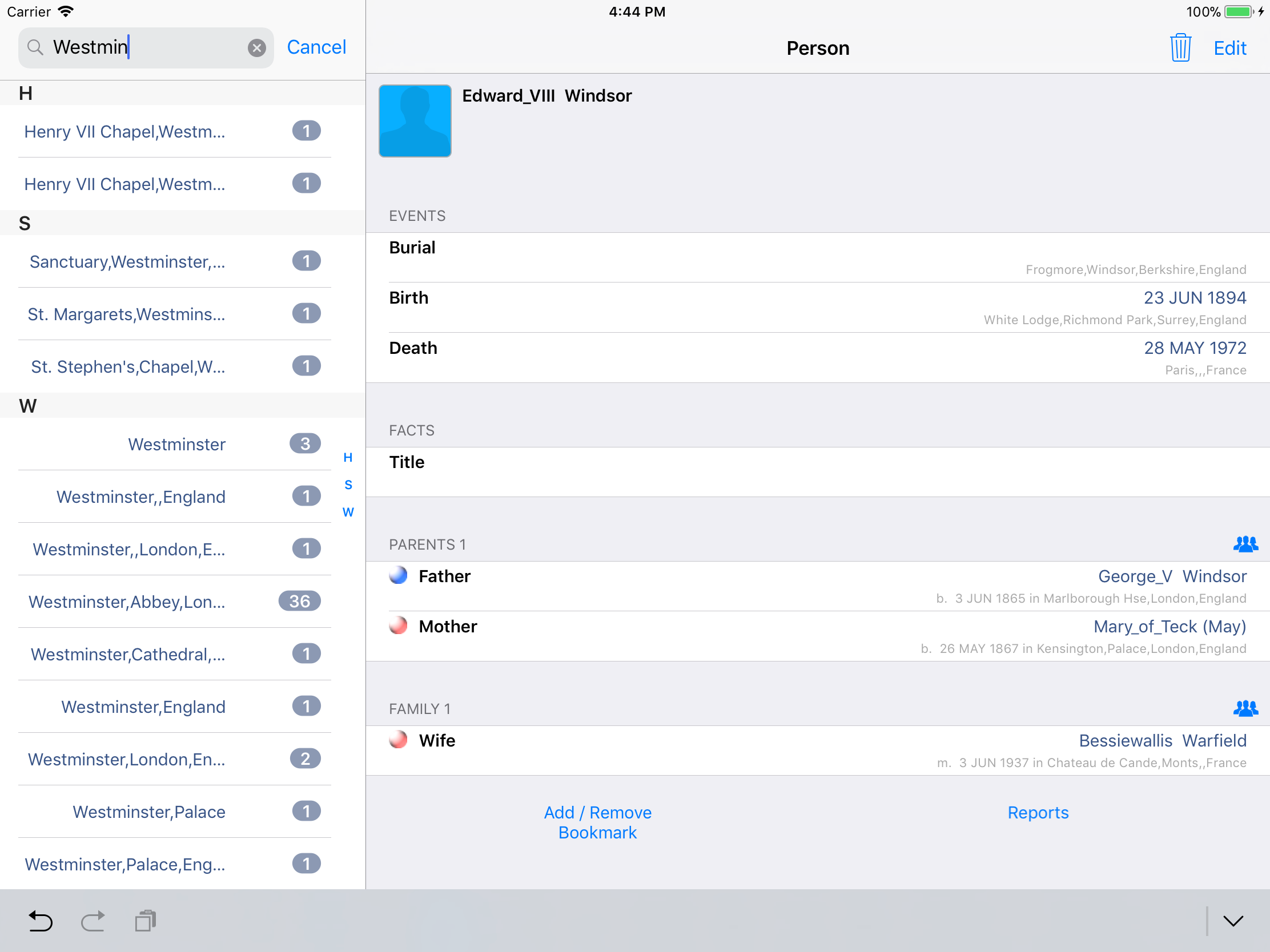Click the undo arrow icon
This screenshot has height=952, width=1270.
40,921
